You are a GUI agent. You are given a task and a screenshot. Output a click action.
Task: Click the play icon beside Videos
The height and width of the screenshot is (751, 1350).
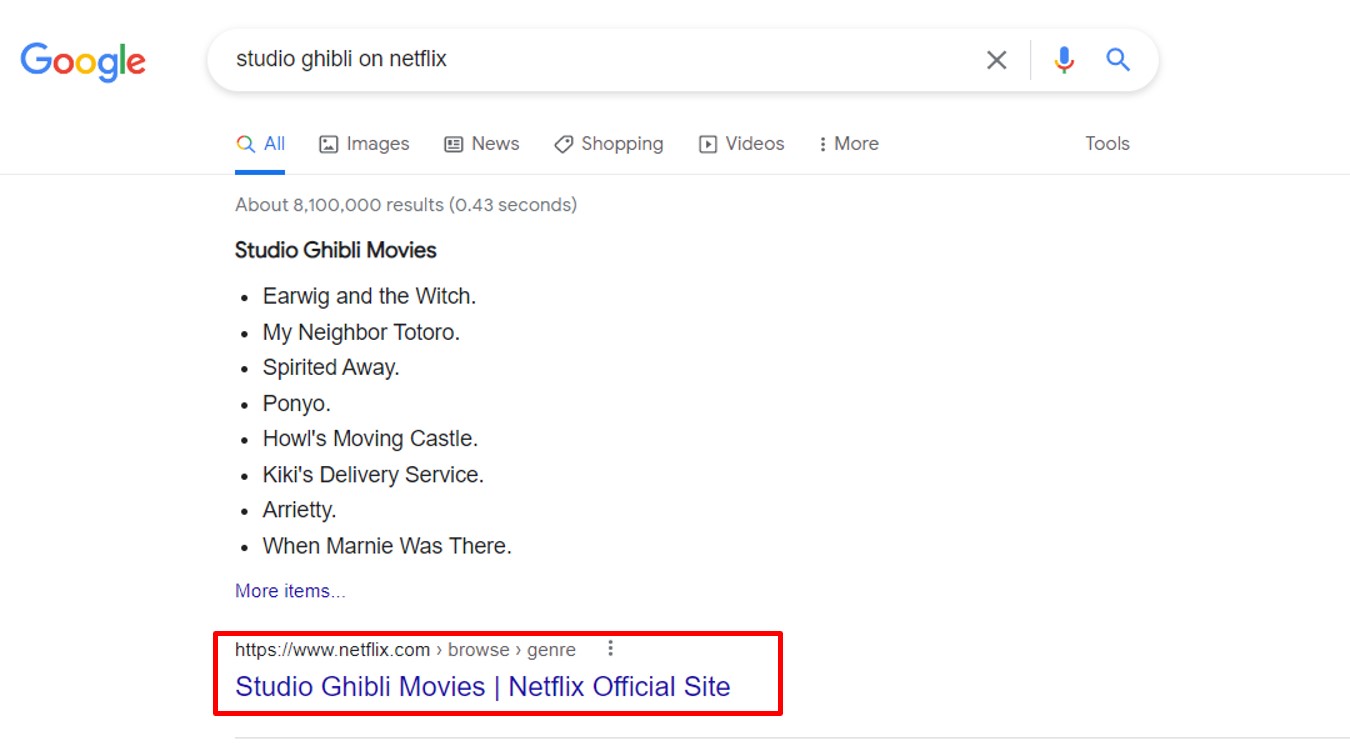pyautogui.click(x=708, y=143)
